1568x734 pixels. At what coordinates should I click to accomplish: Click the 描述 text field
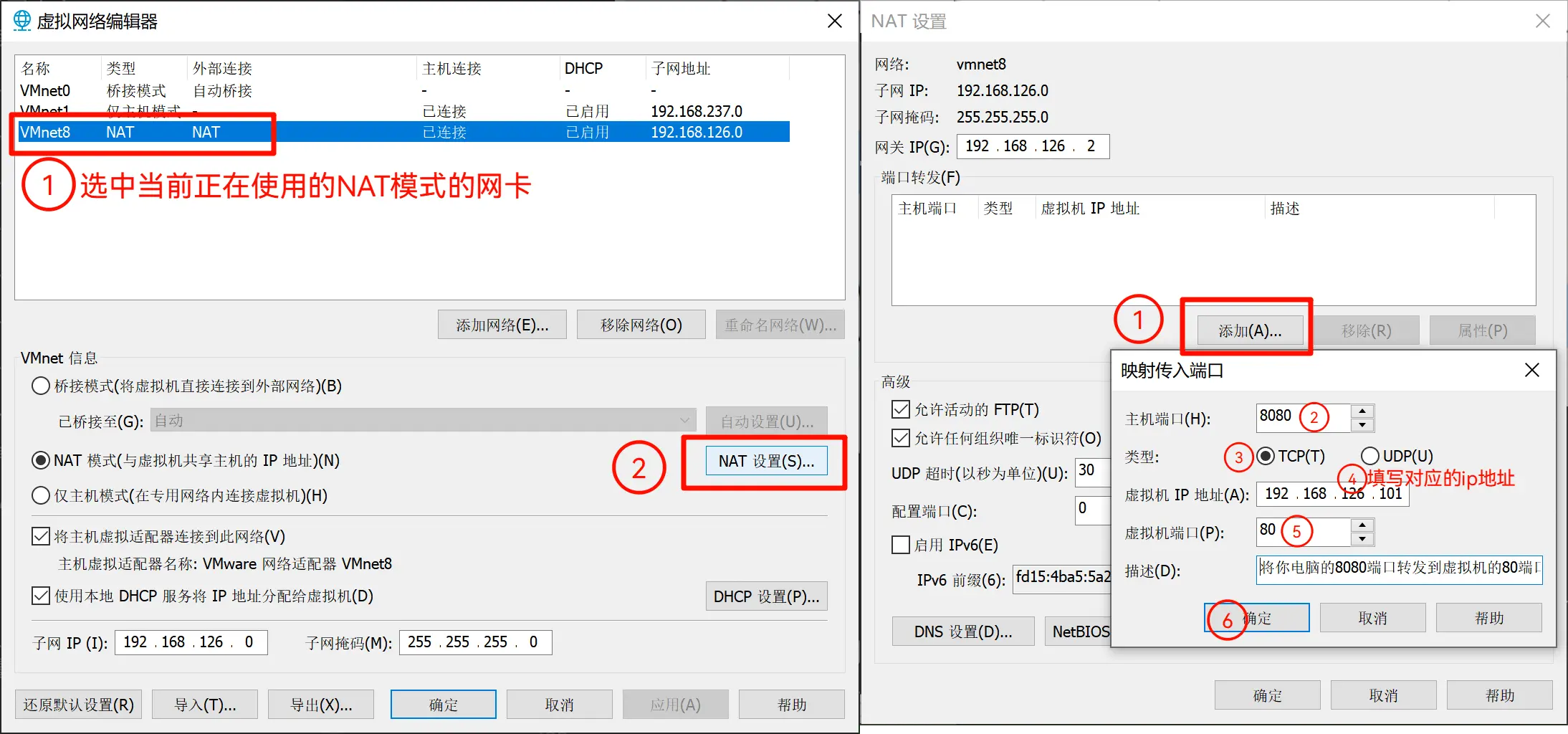coord(1400,569)
